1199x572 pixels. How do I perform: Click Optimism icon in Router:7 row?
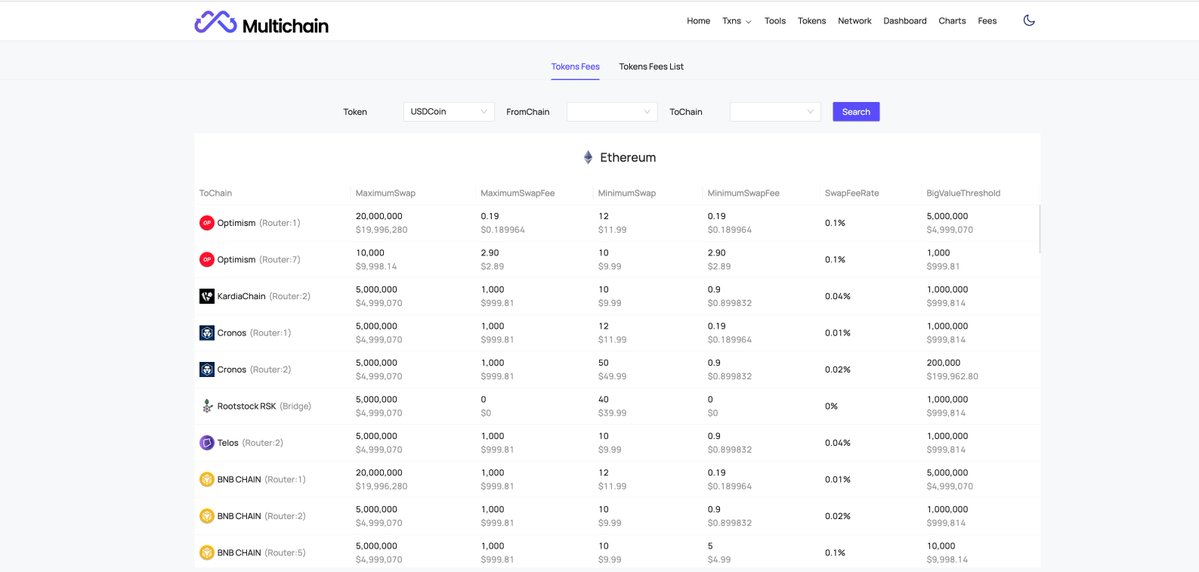tap(206, 259)
